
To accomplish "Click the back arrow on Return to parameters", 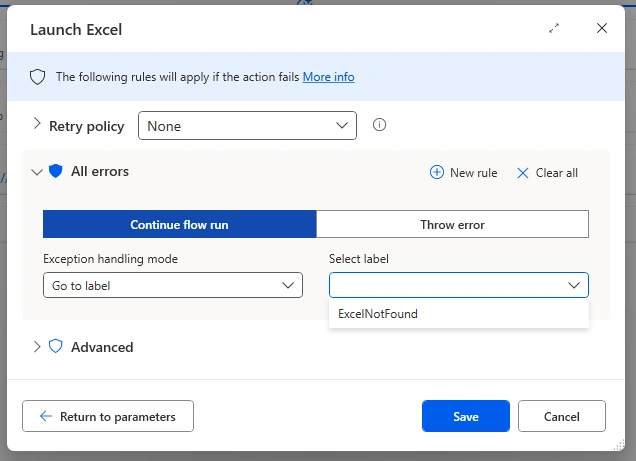I will [x=46, y=416].
